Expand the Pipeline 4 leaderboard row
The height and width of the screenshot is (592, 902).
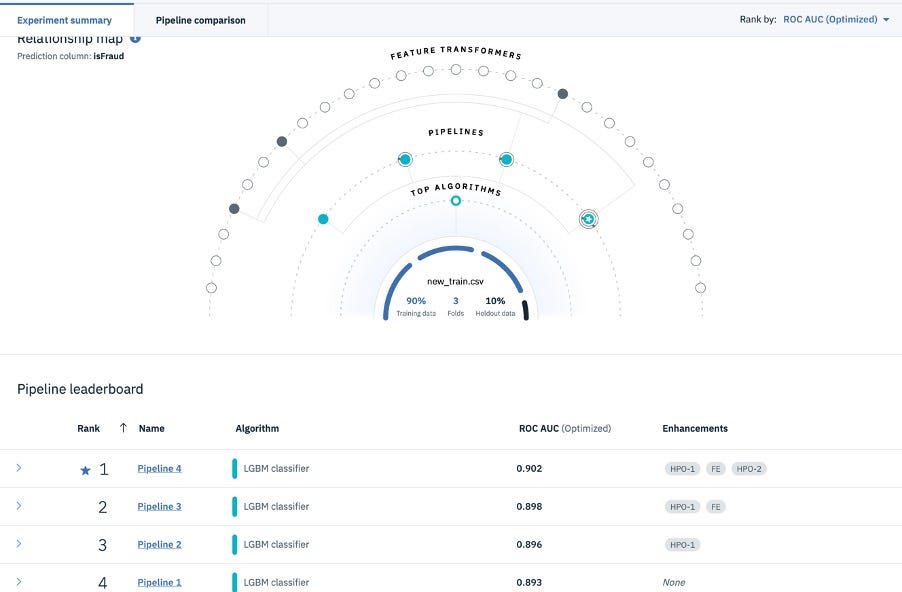click(x=18, y=467)
